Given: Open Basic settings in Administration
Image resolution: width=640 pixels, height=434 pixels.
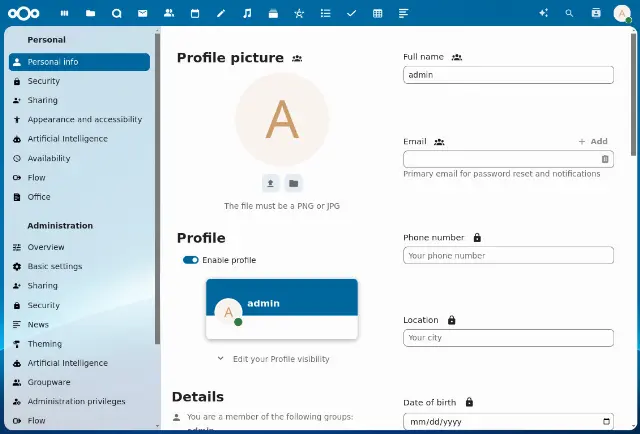Looking at the screenshot, I should pyautogui.click(x=79, y=266).
